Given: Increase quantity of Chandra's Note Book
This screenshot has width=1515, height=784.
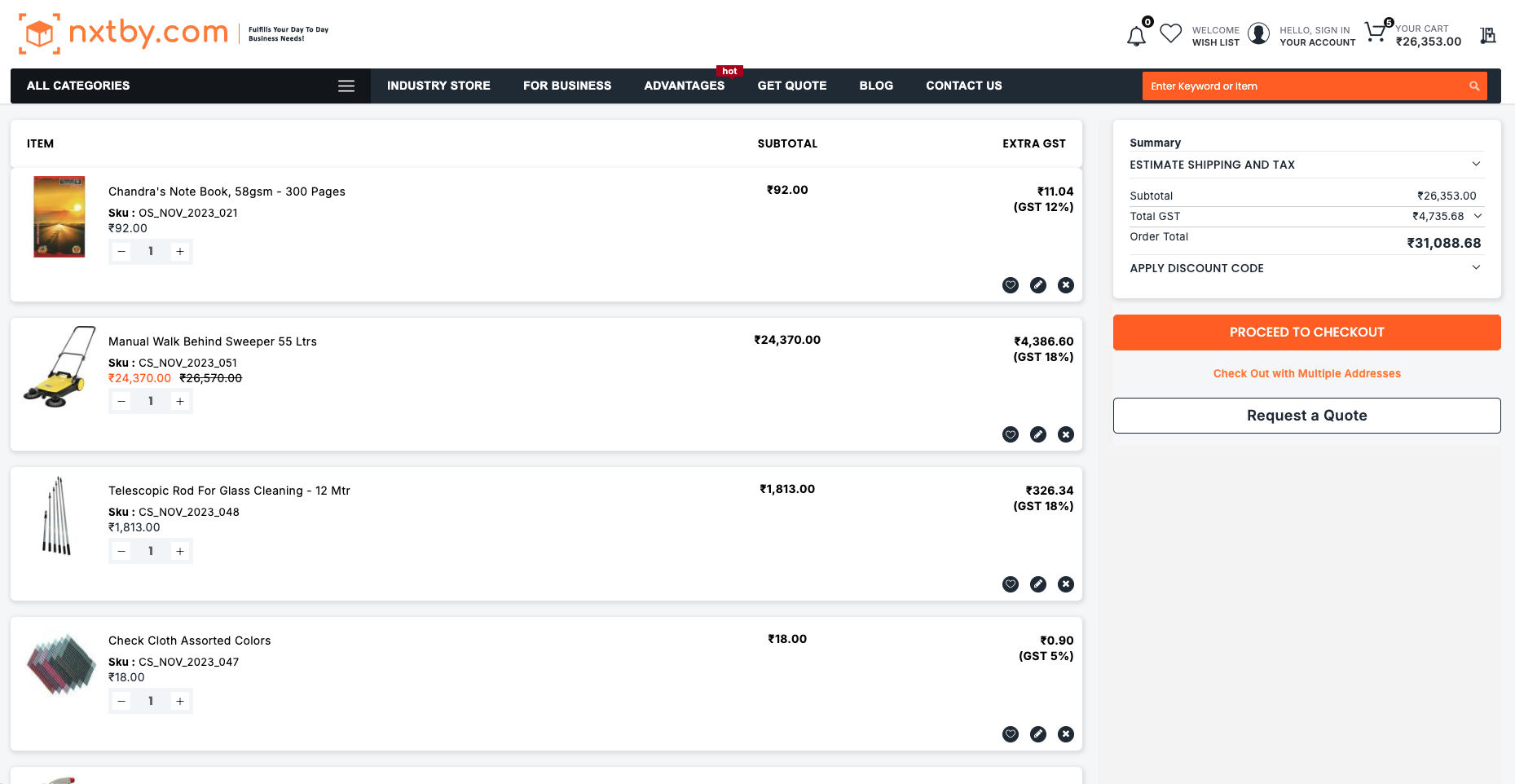Looking at the screenshot, I should (x=180, y=252).
